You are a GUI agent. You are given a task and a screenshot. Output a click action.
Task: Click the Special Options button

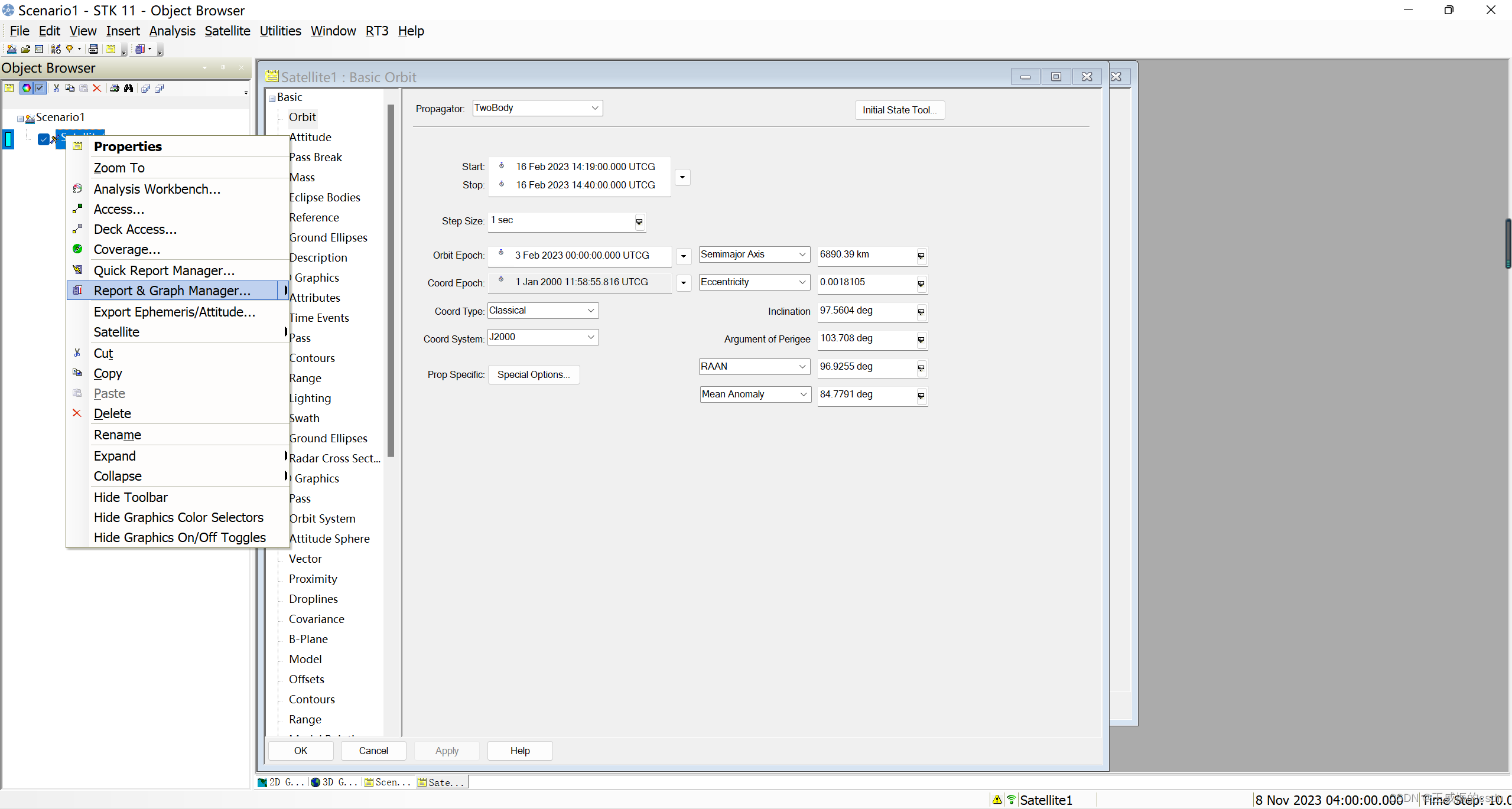[533, 374]
